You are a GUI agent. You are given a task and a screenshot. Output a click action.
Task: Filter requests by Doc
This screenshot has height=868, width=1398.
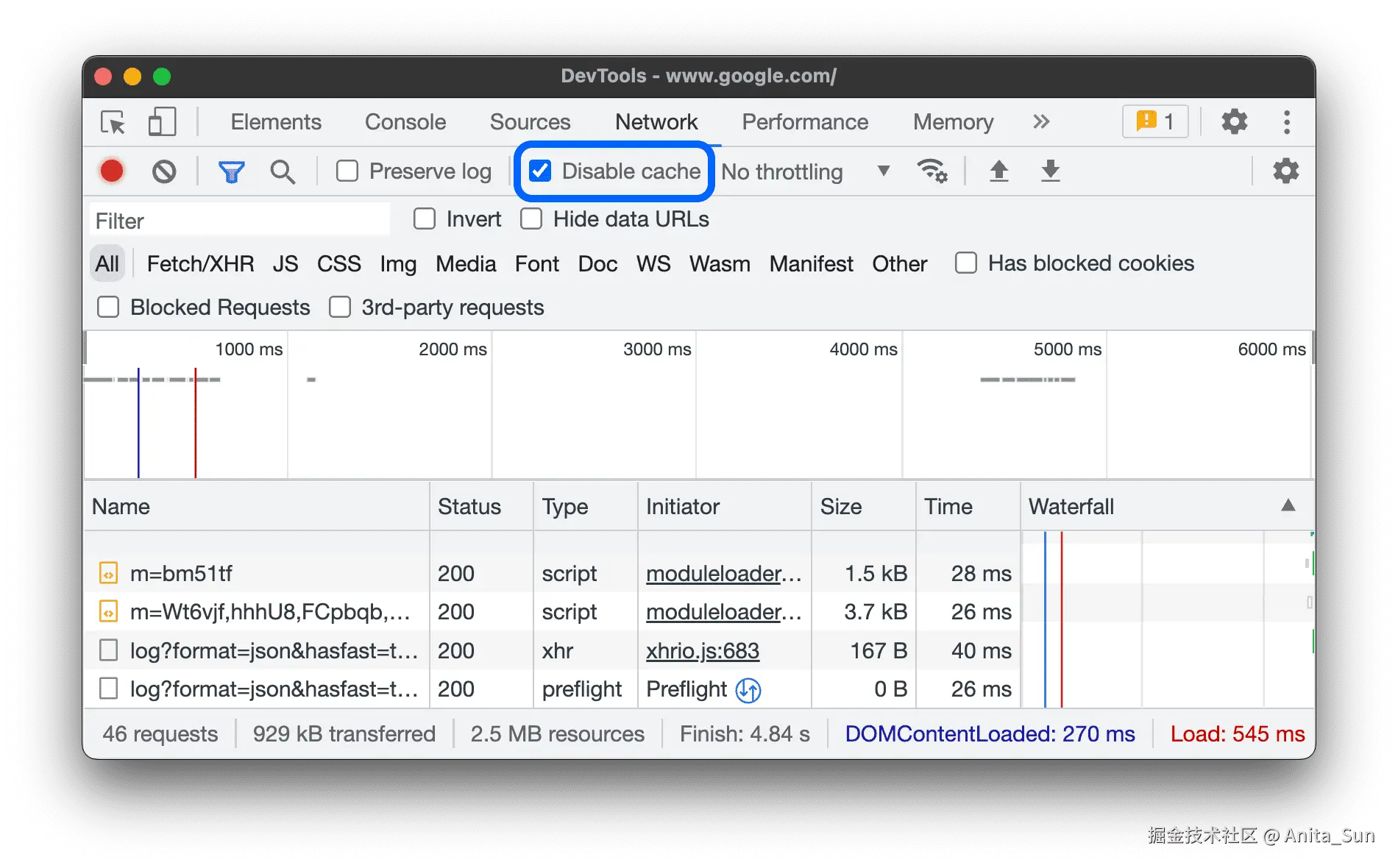[597, 264]
